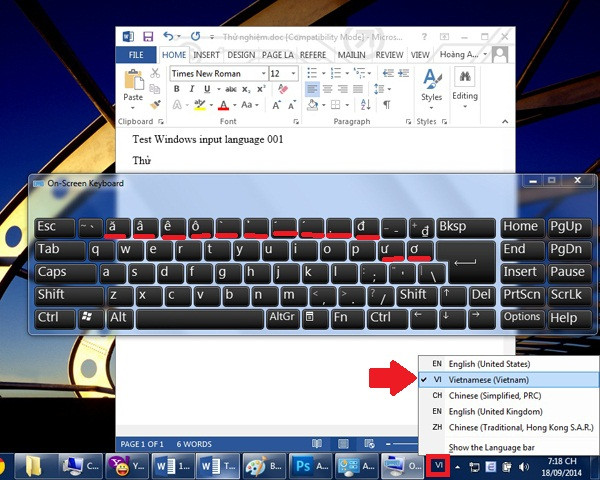600x480 pixels.
Task: Click the Cut scissors icon
Action: pos(155,73)
